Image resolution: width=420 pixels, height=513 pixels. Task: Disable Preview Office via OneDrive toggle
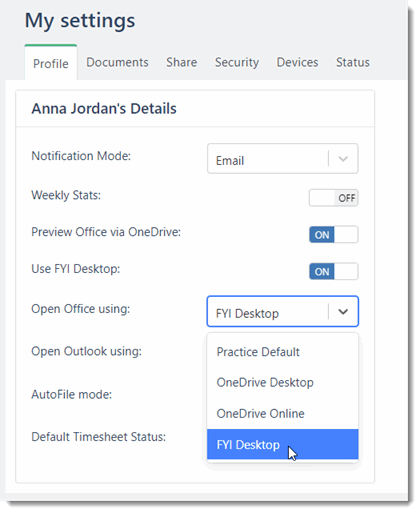pyautogui.click(x=334, y=235)
